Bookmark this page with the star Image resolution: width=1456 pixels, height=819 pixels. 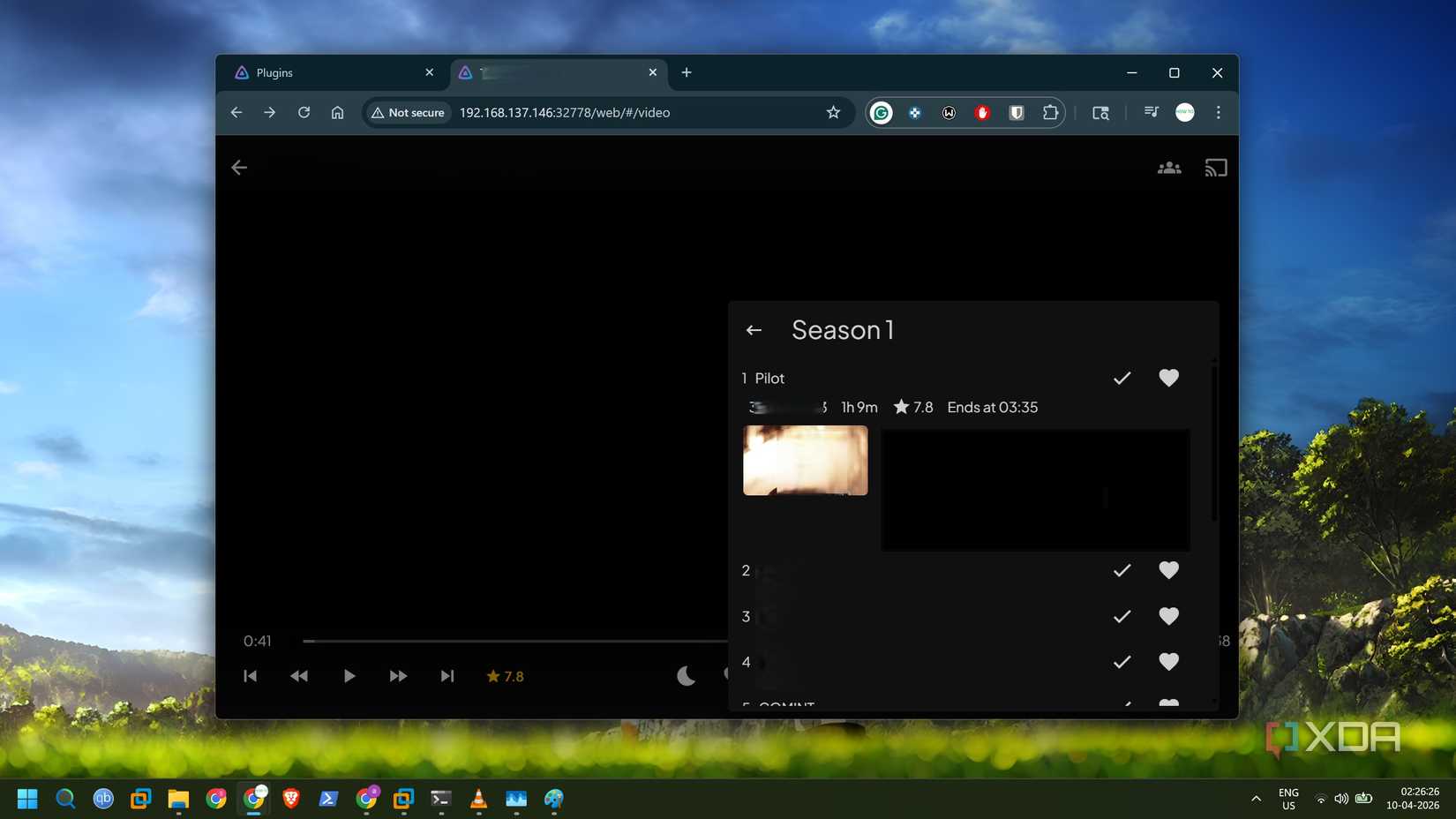click(833, 113)
